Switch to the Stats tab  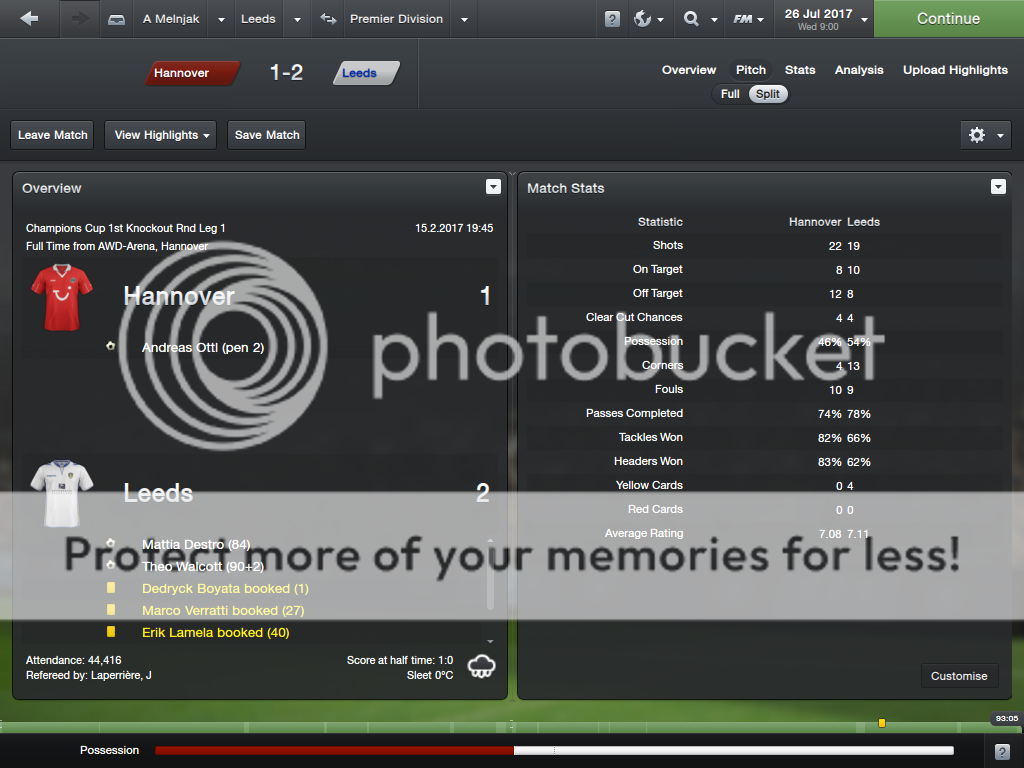[800, 70]
